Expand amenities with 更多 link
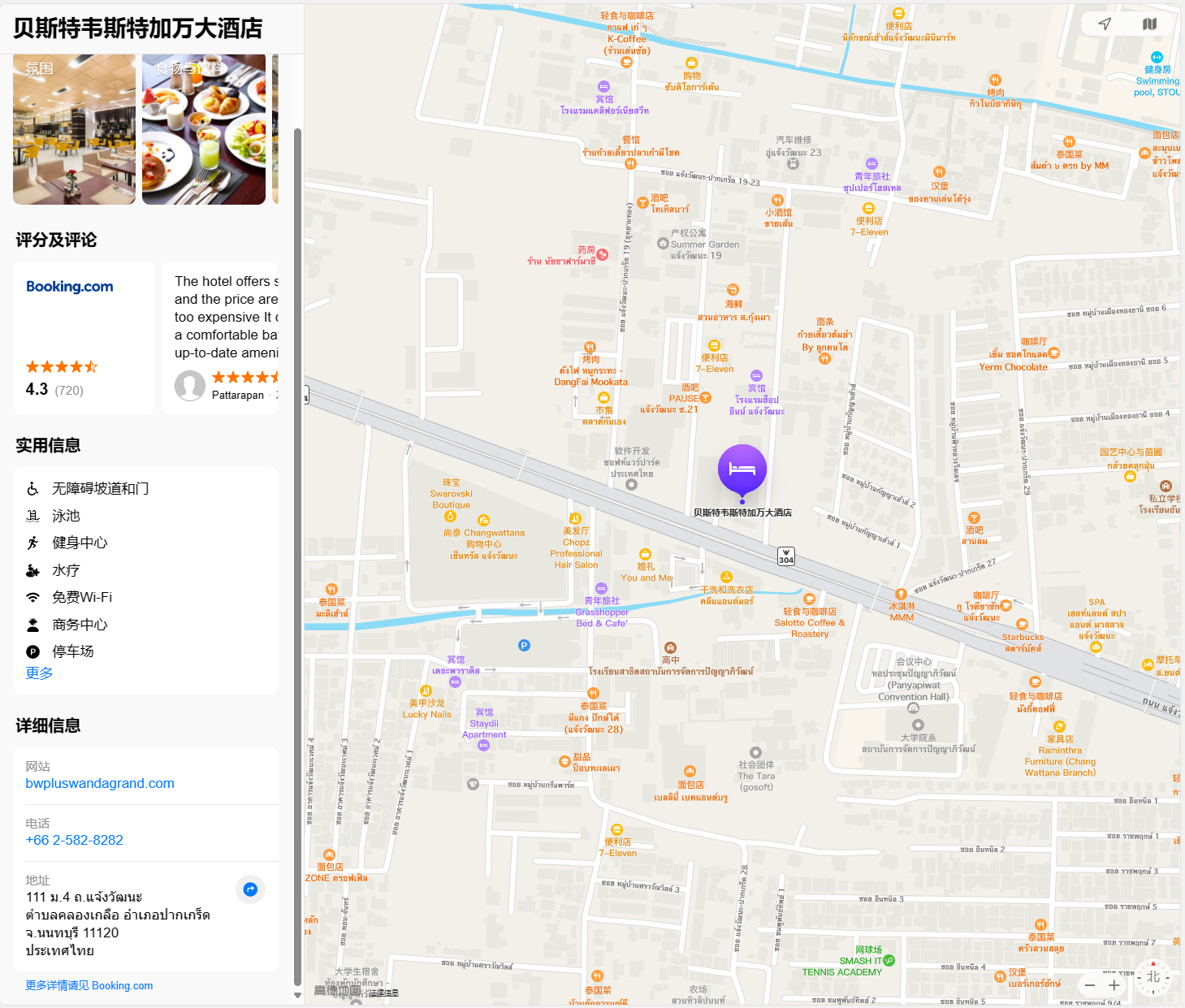The image size is (1185, 1008). pyautogui.click(x=39, y=673)
